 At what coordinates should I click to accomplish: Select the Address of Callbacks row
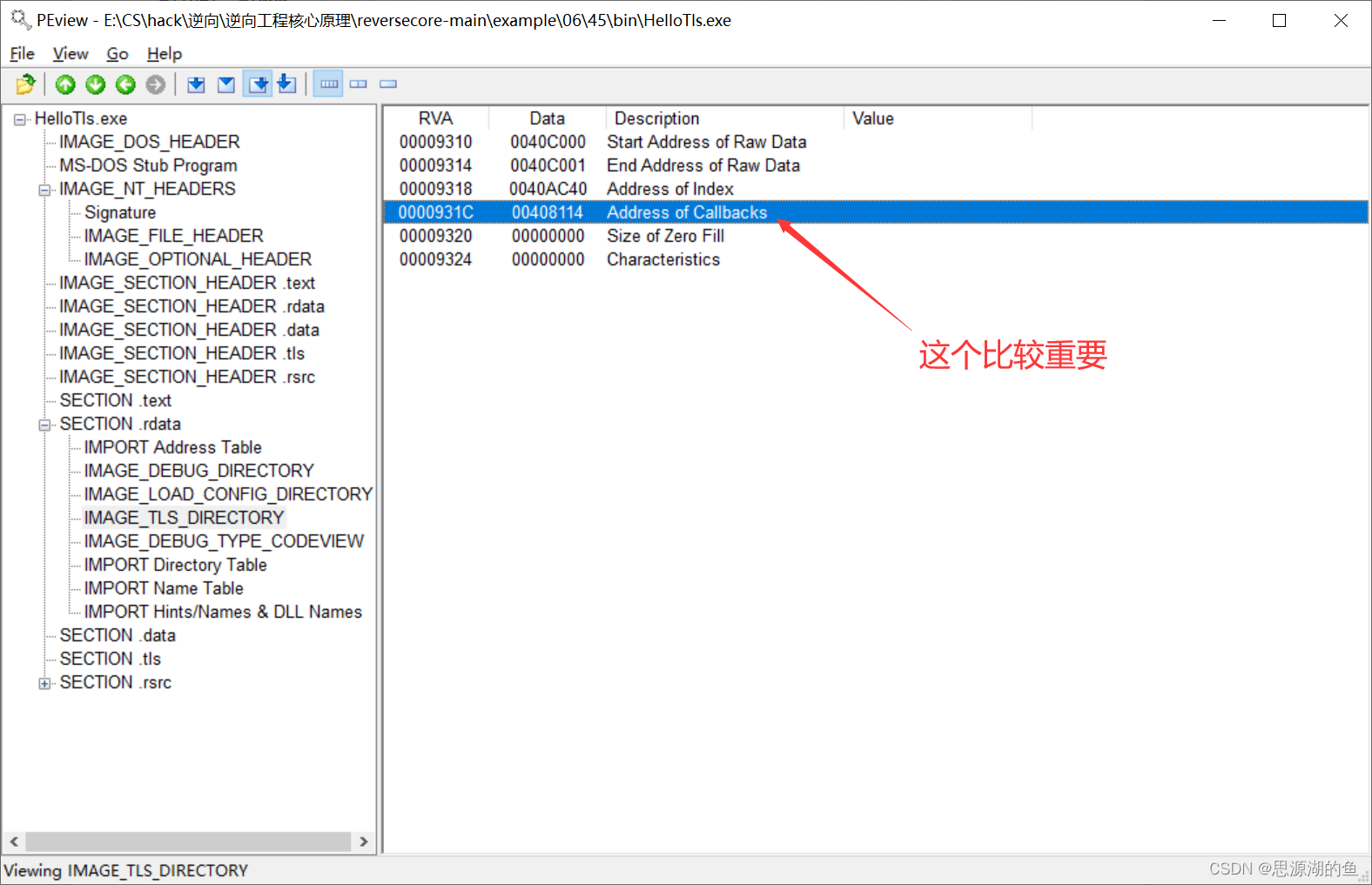876,212
